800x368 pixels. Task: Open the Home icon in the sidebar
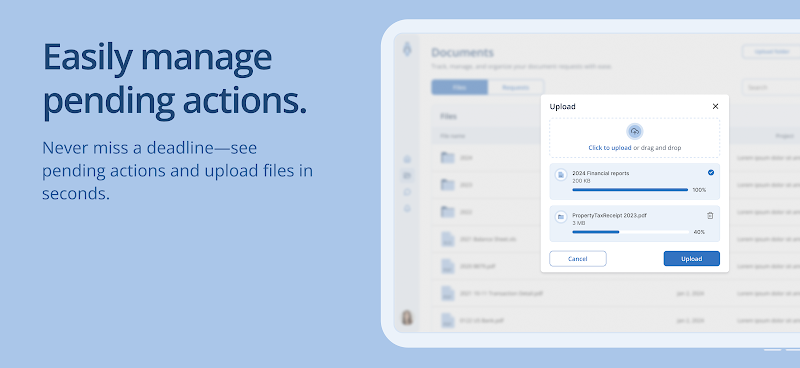(407, 159)
